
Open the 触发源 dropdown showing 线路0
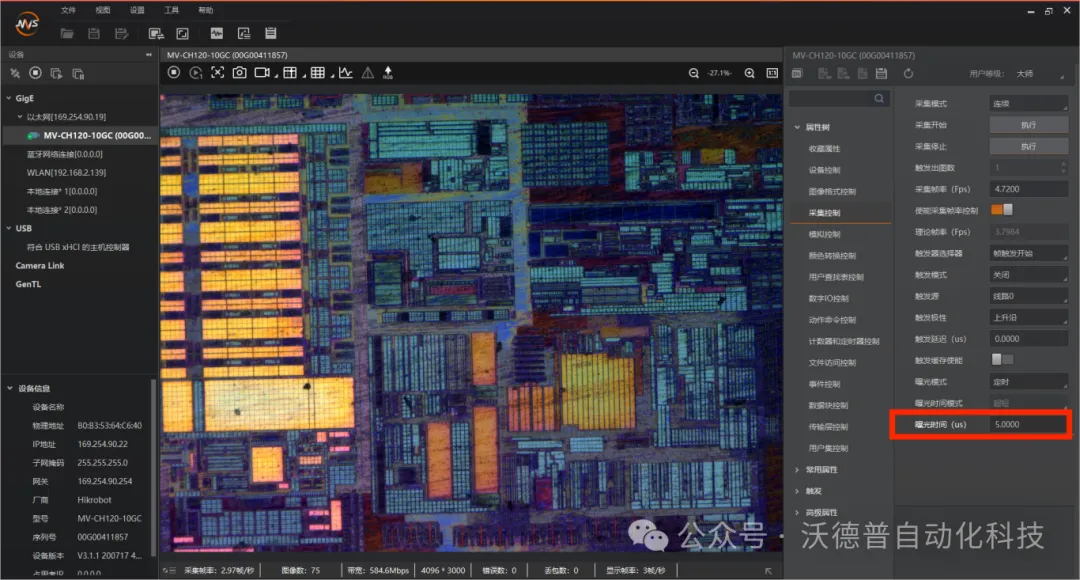coord(1028,296)
